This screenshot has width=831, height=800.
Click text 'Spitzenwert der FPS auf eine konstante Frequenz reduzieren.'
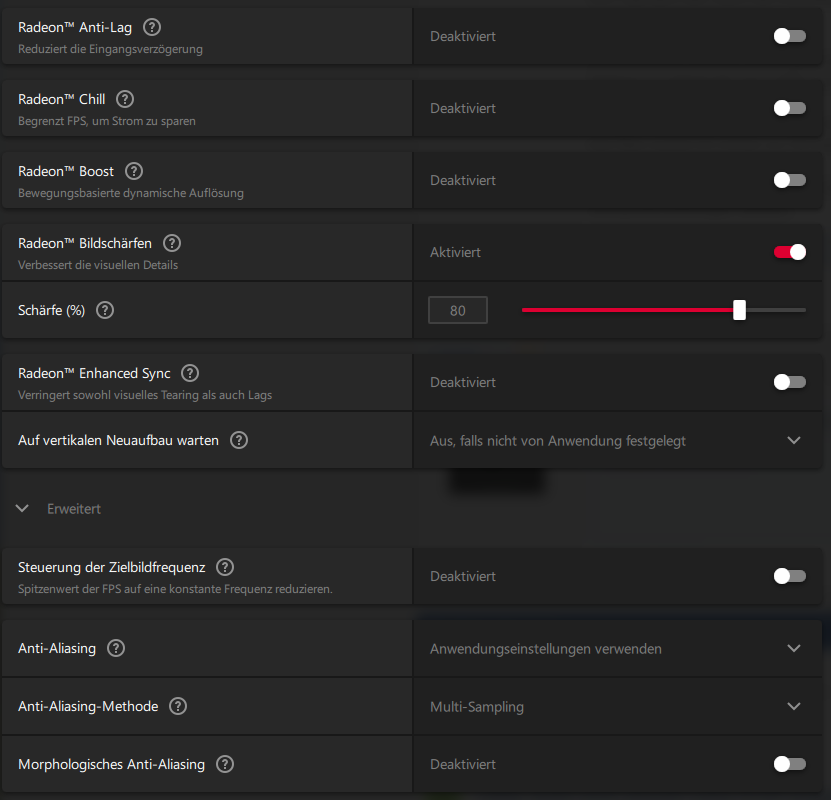(x=175, y=589)
